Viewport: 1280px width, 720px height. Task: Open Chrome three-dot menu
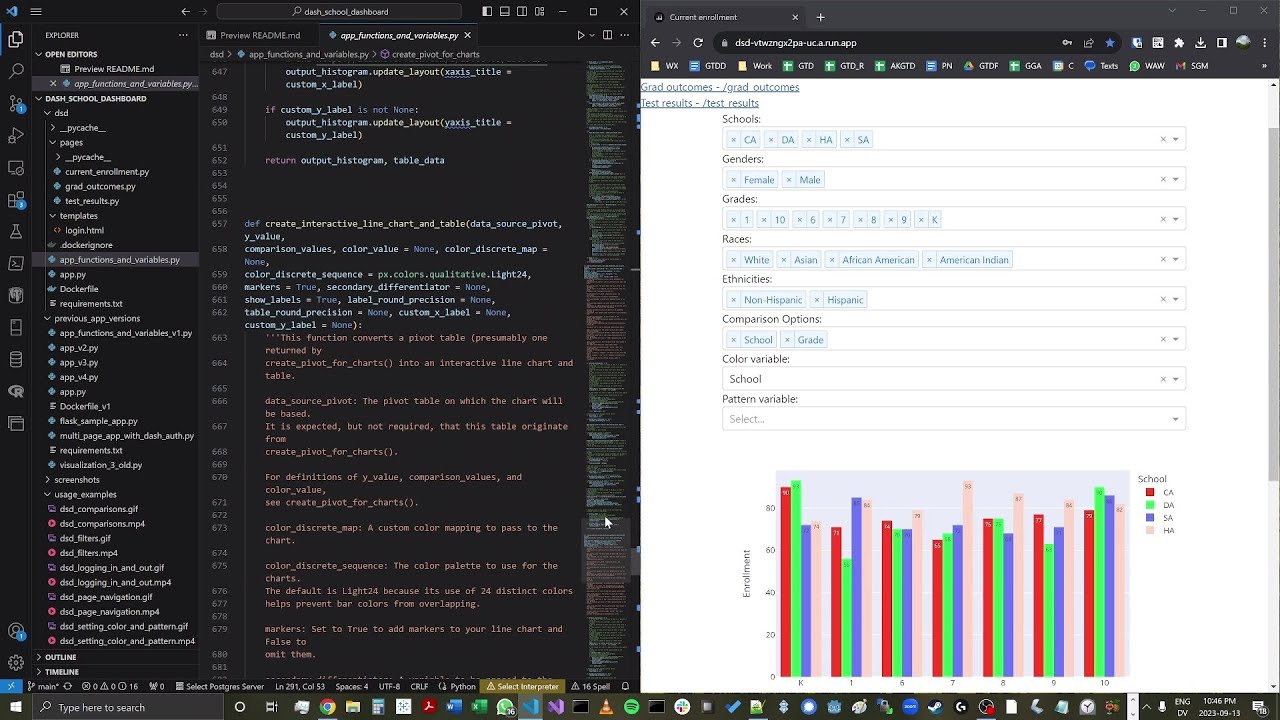tap(1265, 43)
